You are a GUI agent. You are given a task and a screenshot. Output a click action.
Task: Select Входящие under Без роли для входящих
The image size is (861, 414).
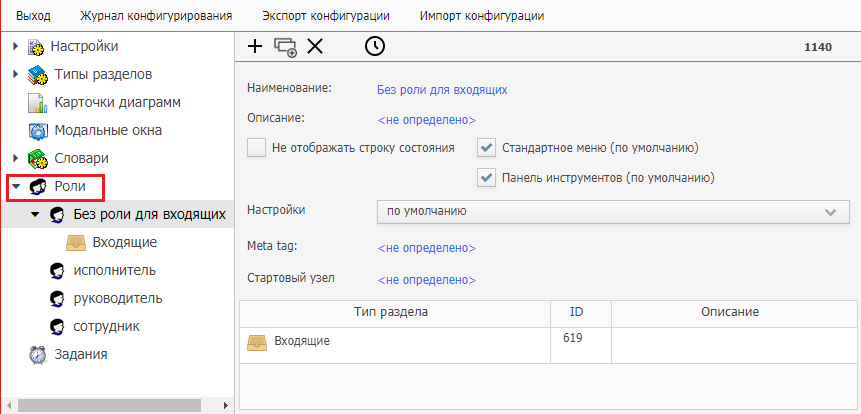[x=125, y=242]
